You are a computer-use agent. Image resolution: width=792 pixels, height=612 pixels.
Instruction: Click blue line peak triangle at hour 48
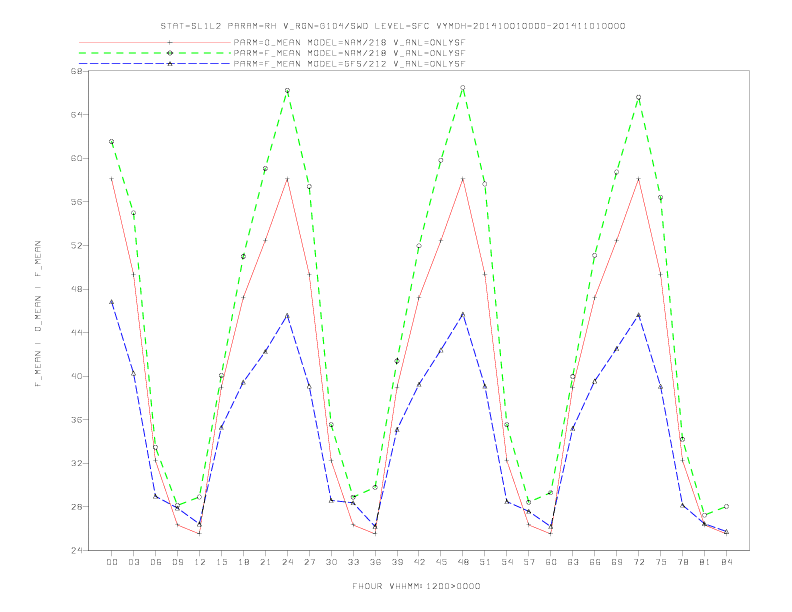pos(463,314)
